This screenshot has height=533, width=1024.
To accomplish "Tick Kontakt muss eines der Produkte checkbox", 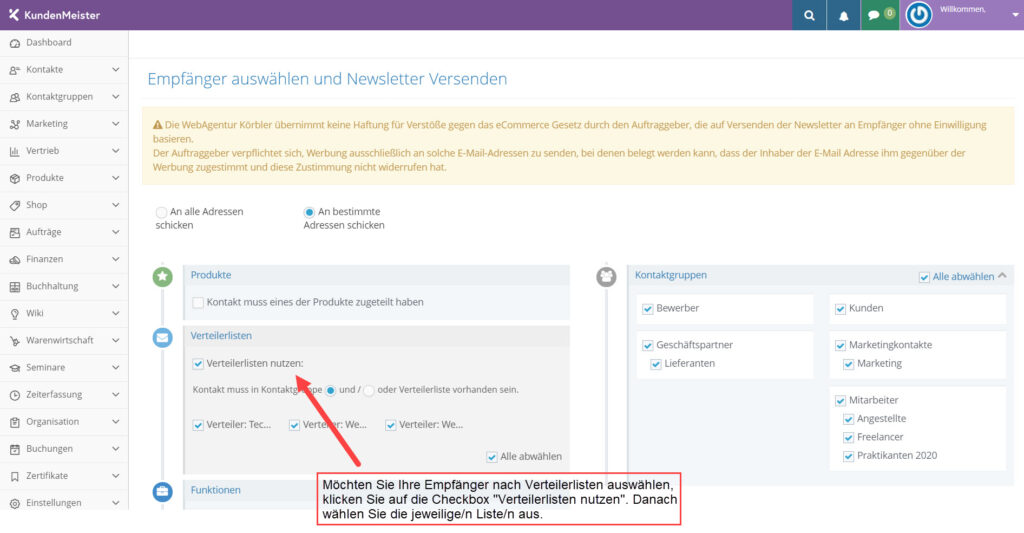I will click(198, 302).
